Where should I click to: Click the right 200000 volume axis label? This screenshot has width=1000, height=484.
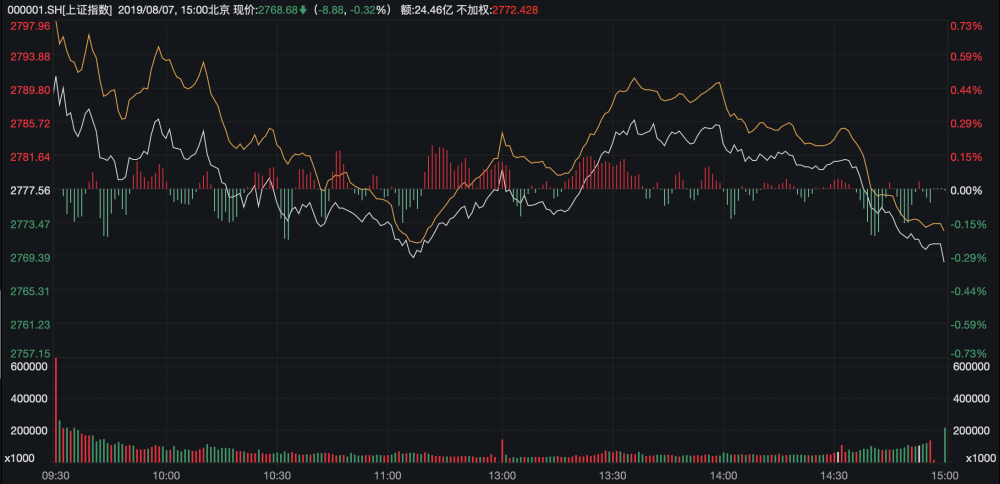click(x=970, y=431)
